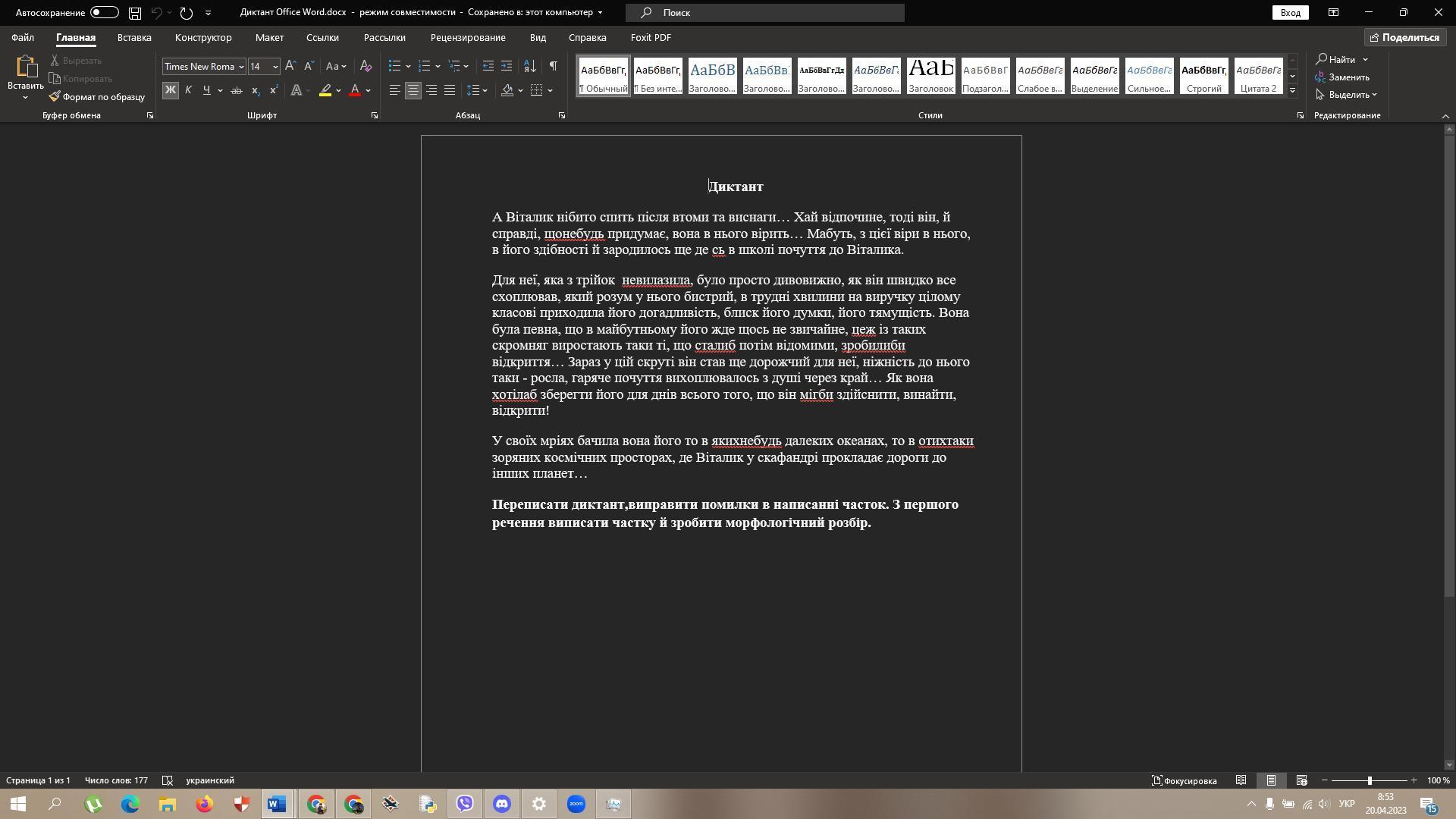The width and height of the screenshot is (1456, 819).
Task: Open the font name dropdown
Action: coord(241,67)
